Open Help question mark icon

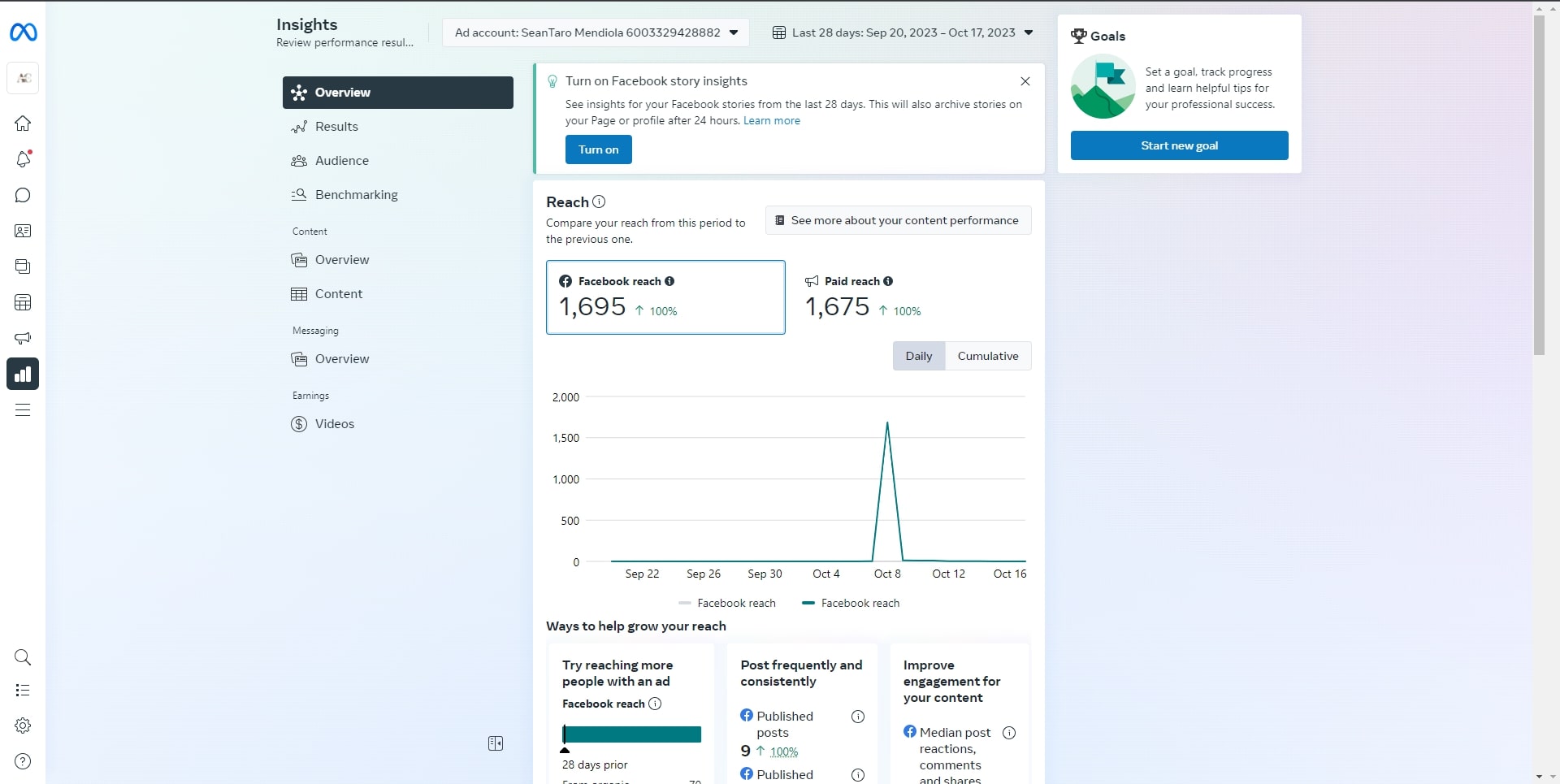[23, 761]
